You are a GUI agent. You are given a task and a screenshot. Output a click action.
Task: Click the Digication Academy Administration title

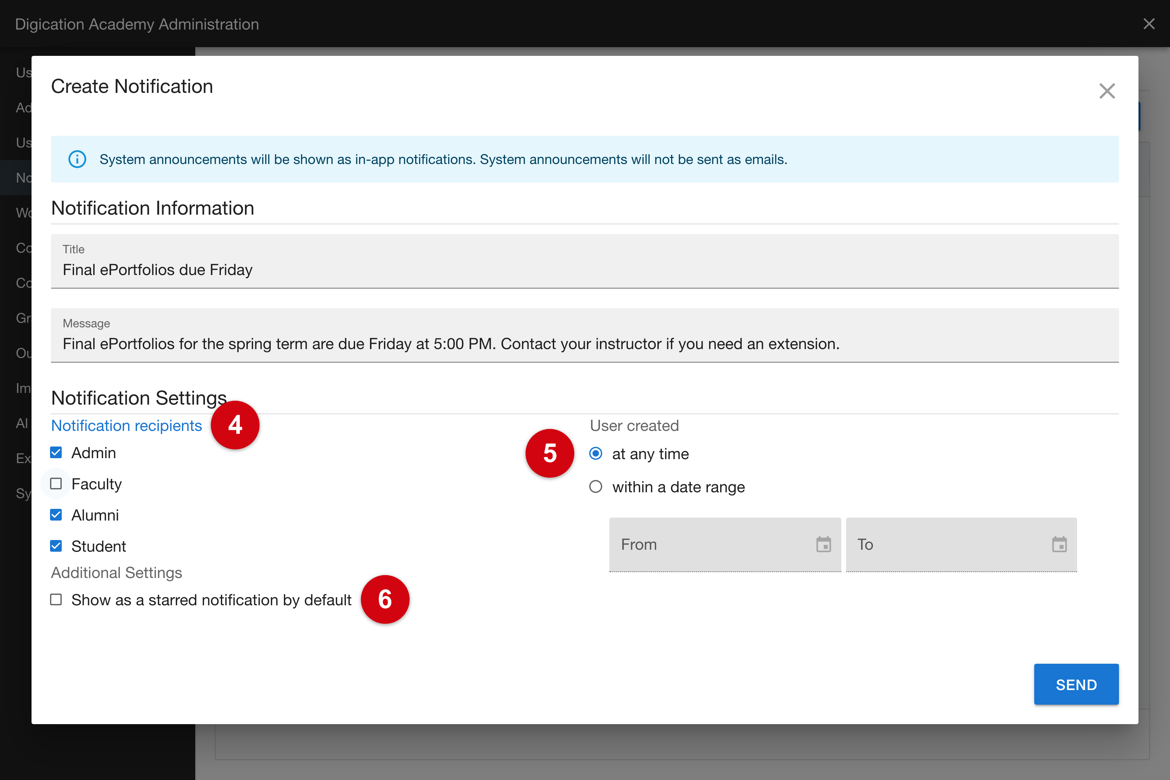coord(137,24)
